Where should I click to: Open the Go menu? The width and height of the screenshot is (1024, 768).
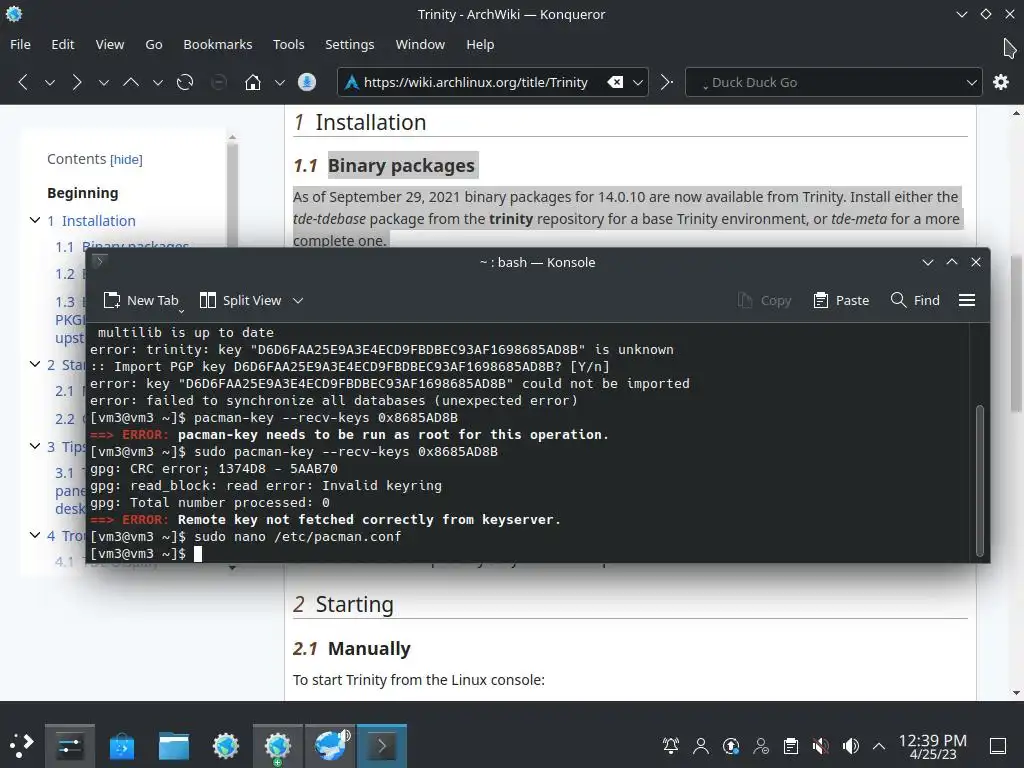[x=153, y=44]
